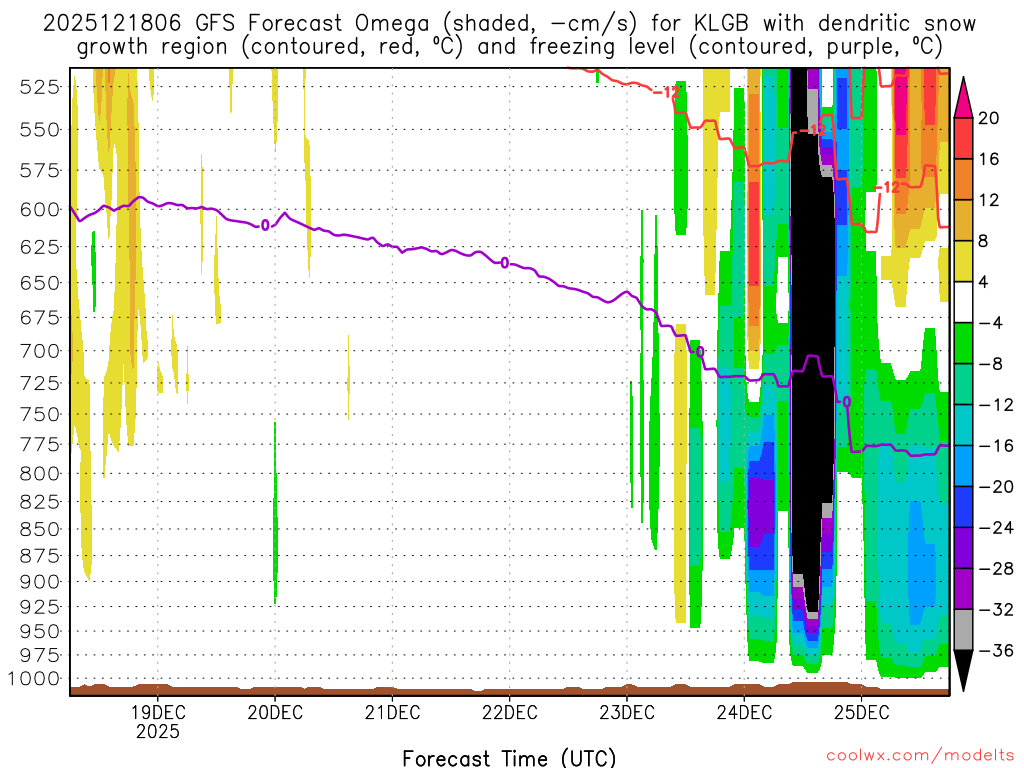Click the 850 pressure level label
1024x768 pixels.
pyautogui.click(x=40, y=529)
